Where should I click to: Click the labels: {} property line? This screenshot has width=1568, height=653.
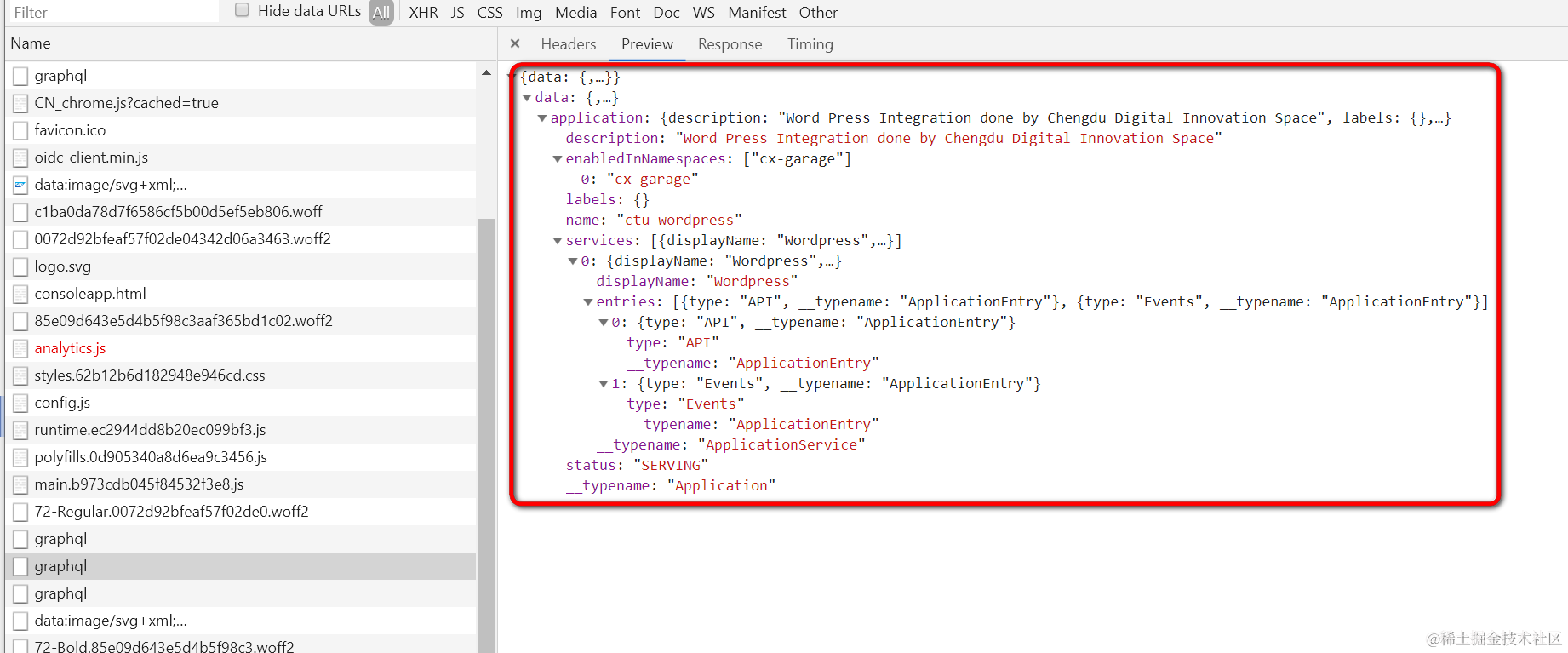coord(608,200)
